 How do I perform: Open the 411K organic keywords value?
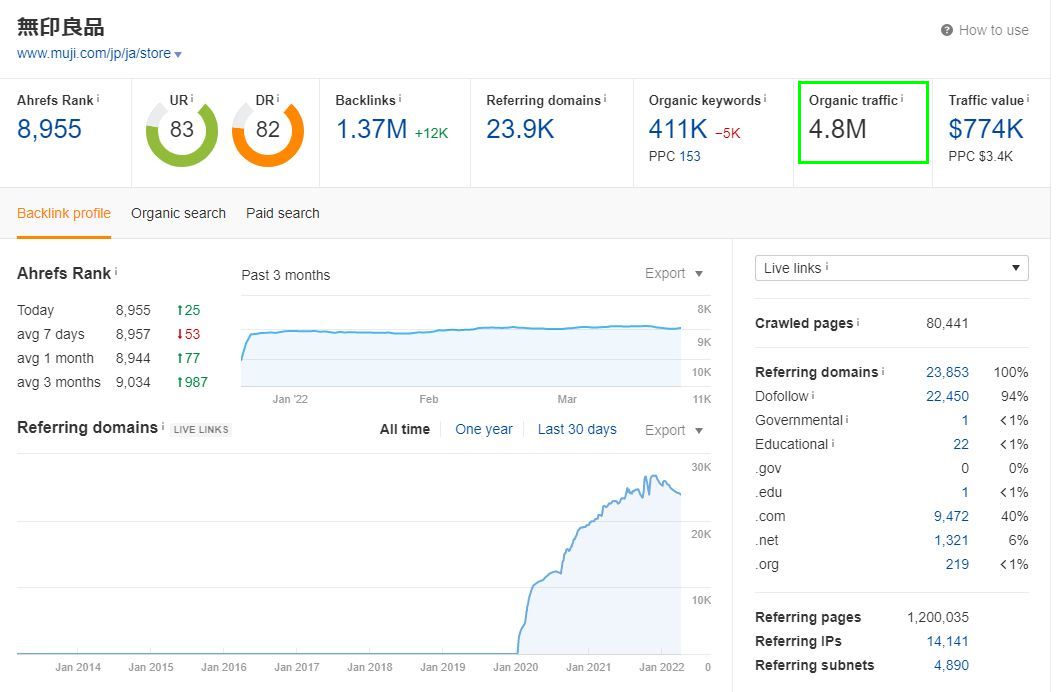pos(678,129)
